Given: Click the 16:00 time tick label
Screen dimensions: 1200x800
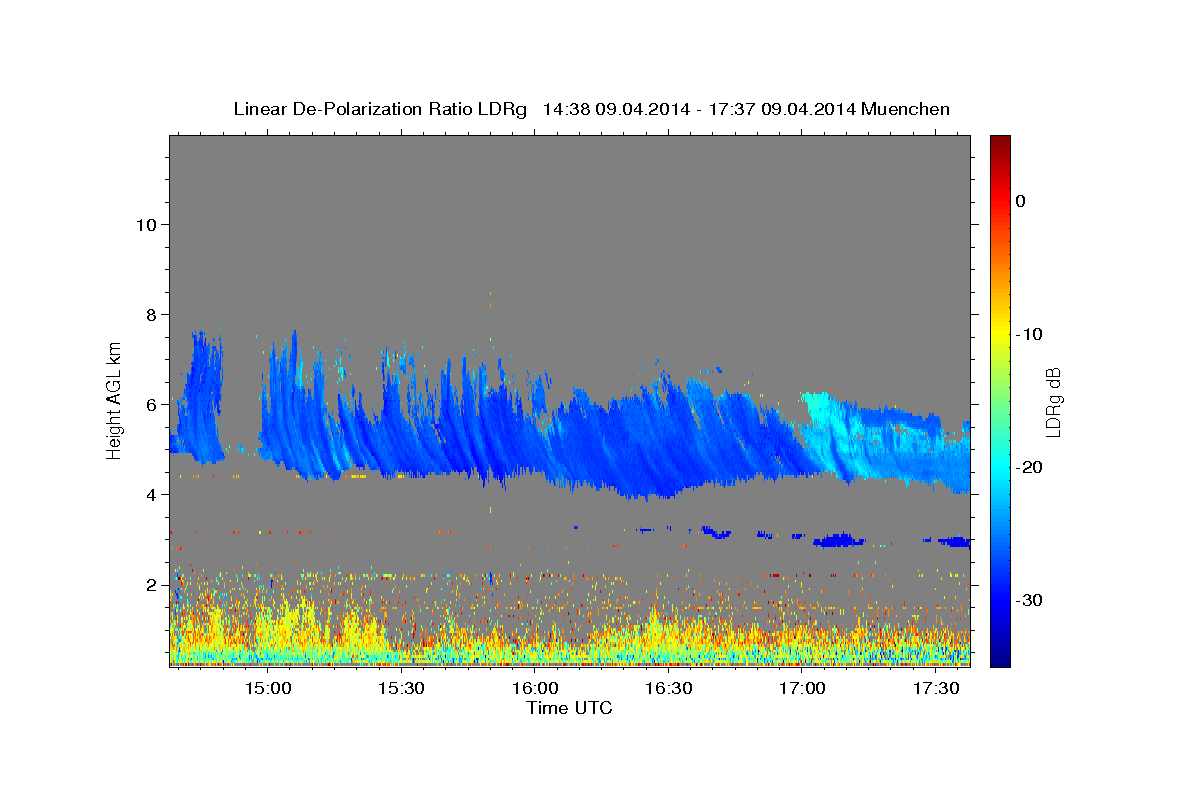Looking at the screenshot, I should [x=535, y=688].
